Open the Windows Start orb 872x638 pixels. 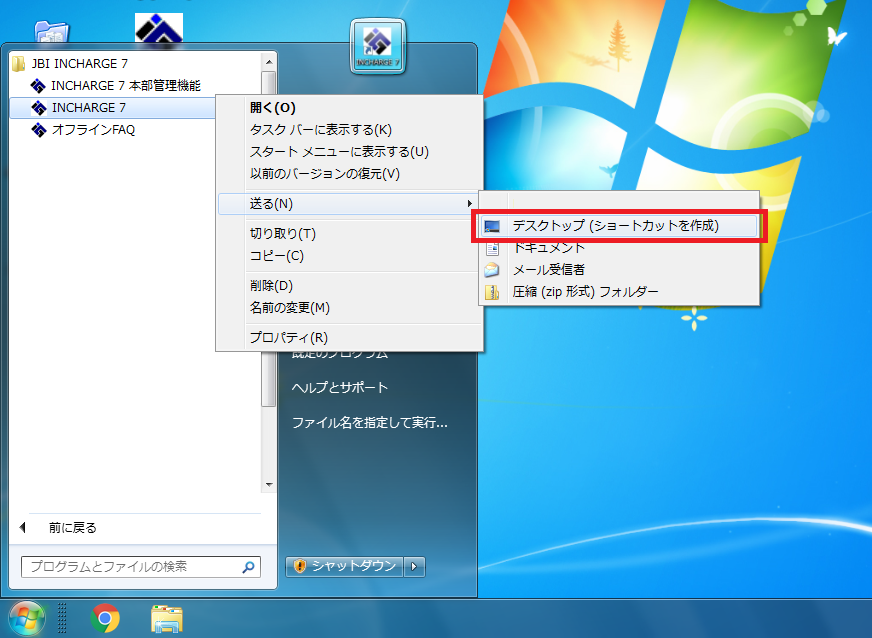click(26, 619)
